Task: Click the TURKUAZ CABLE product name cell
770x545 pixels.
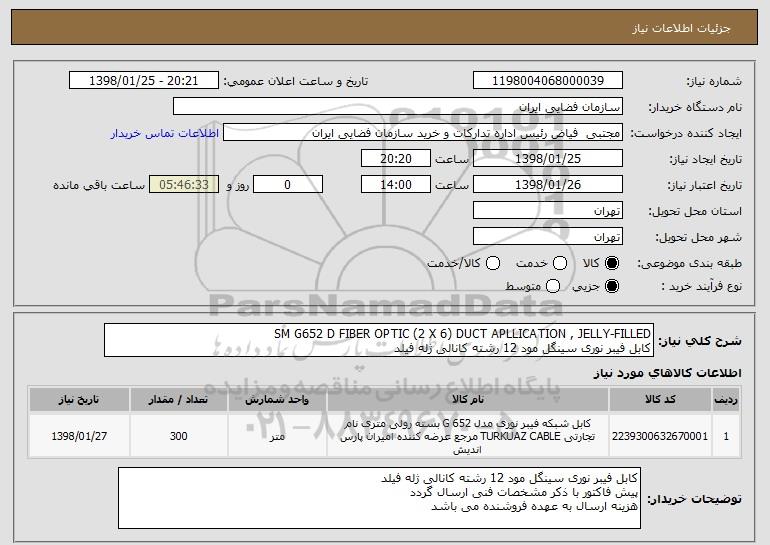Action: 468,436
